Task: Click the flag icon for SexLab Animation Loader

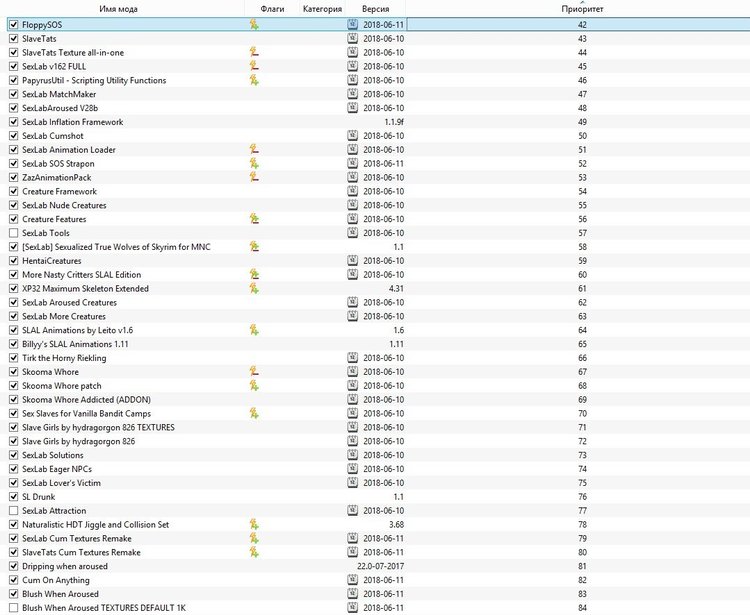Action: pyautogui.click(x=254, y=149)
